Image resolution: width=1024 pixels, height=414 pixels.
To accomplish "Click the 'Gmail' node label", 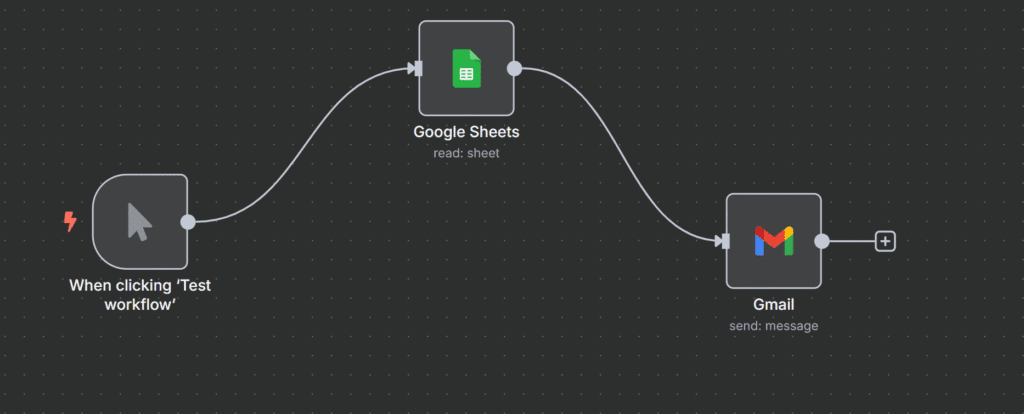I will [x=774, y=305].
